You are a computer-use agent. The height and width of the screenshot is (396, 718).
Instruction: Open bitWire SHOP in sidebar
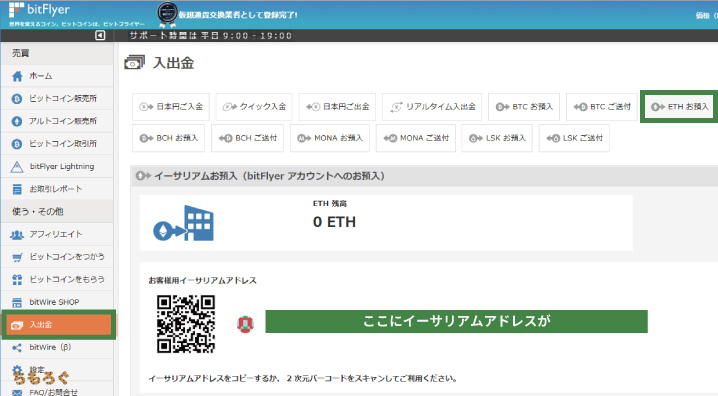click(x=57, y=302)
